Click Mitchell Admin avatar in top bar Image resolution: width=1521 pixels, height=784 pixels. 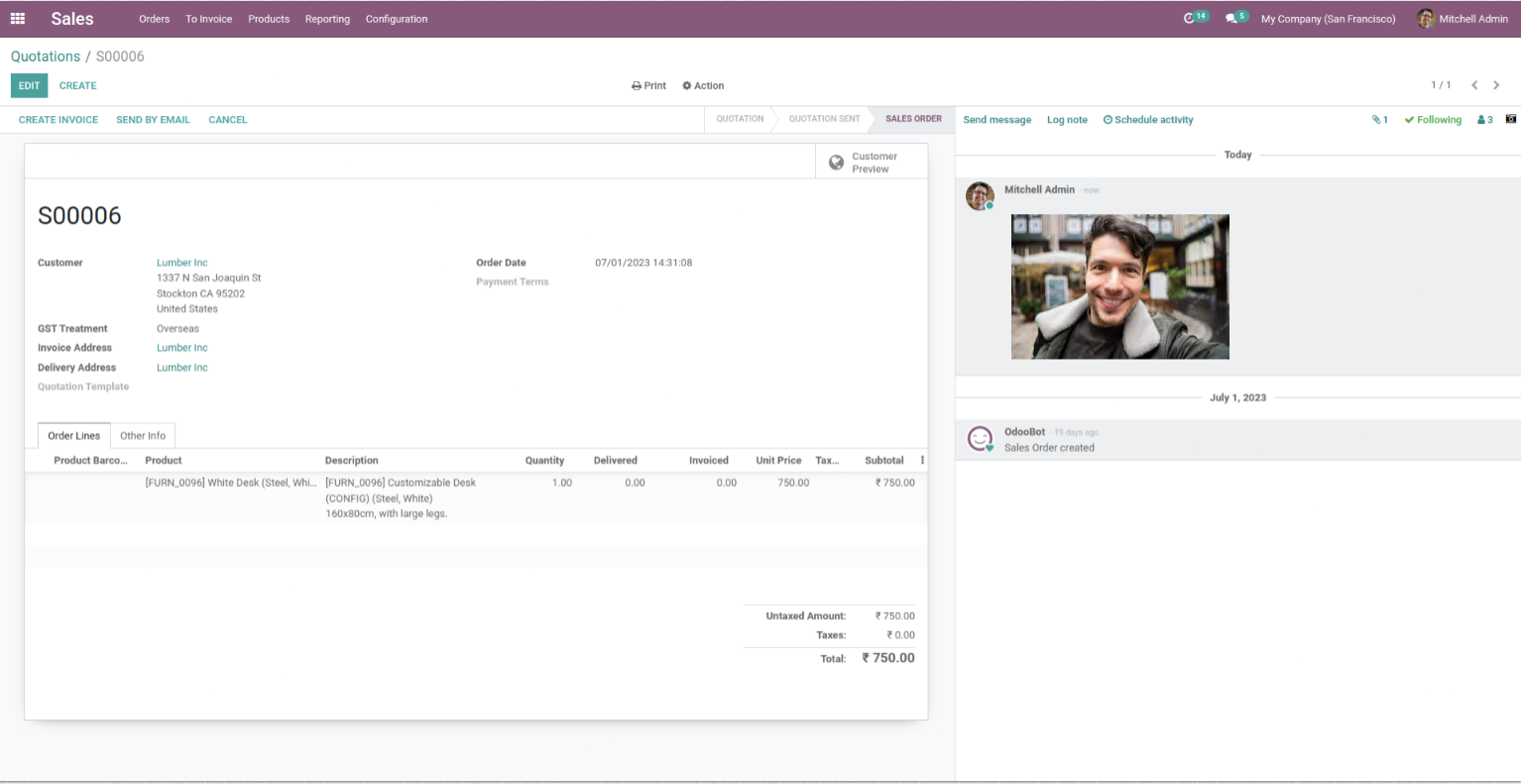[1426, 19]
